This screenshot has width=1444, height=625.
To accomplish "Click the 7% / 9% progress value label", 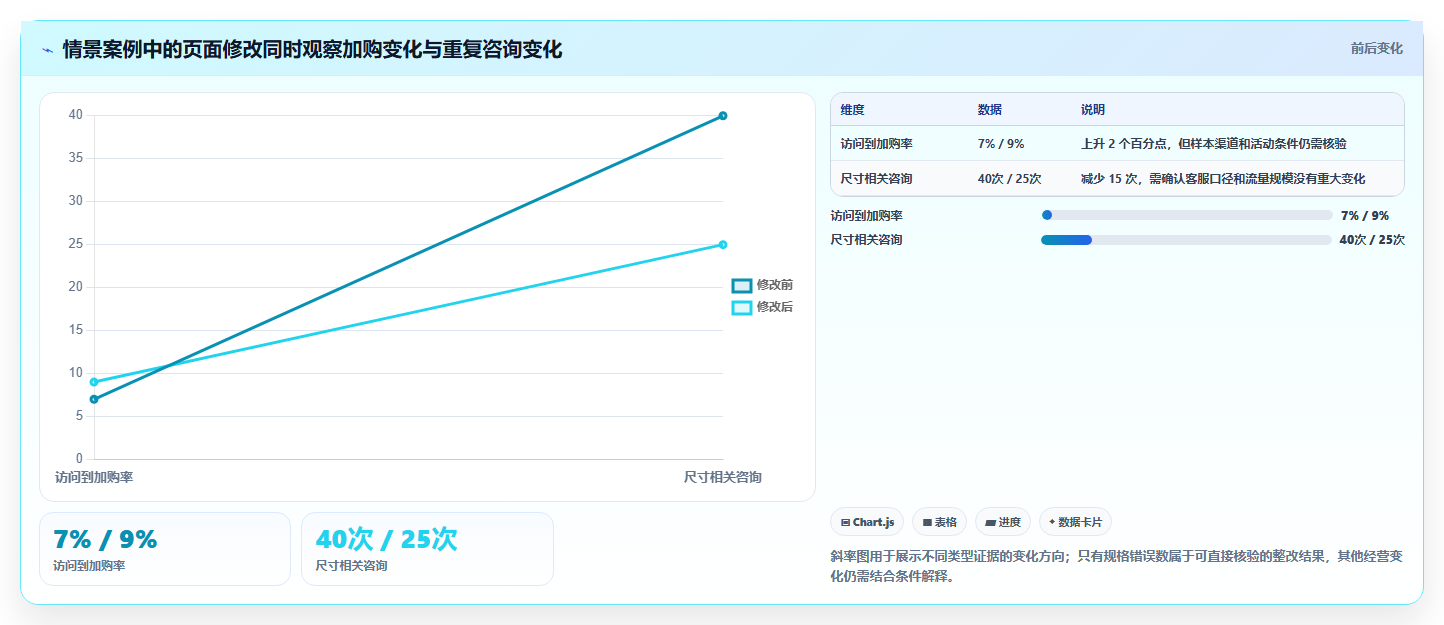I will point(1365,215).
